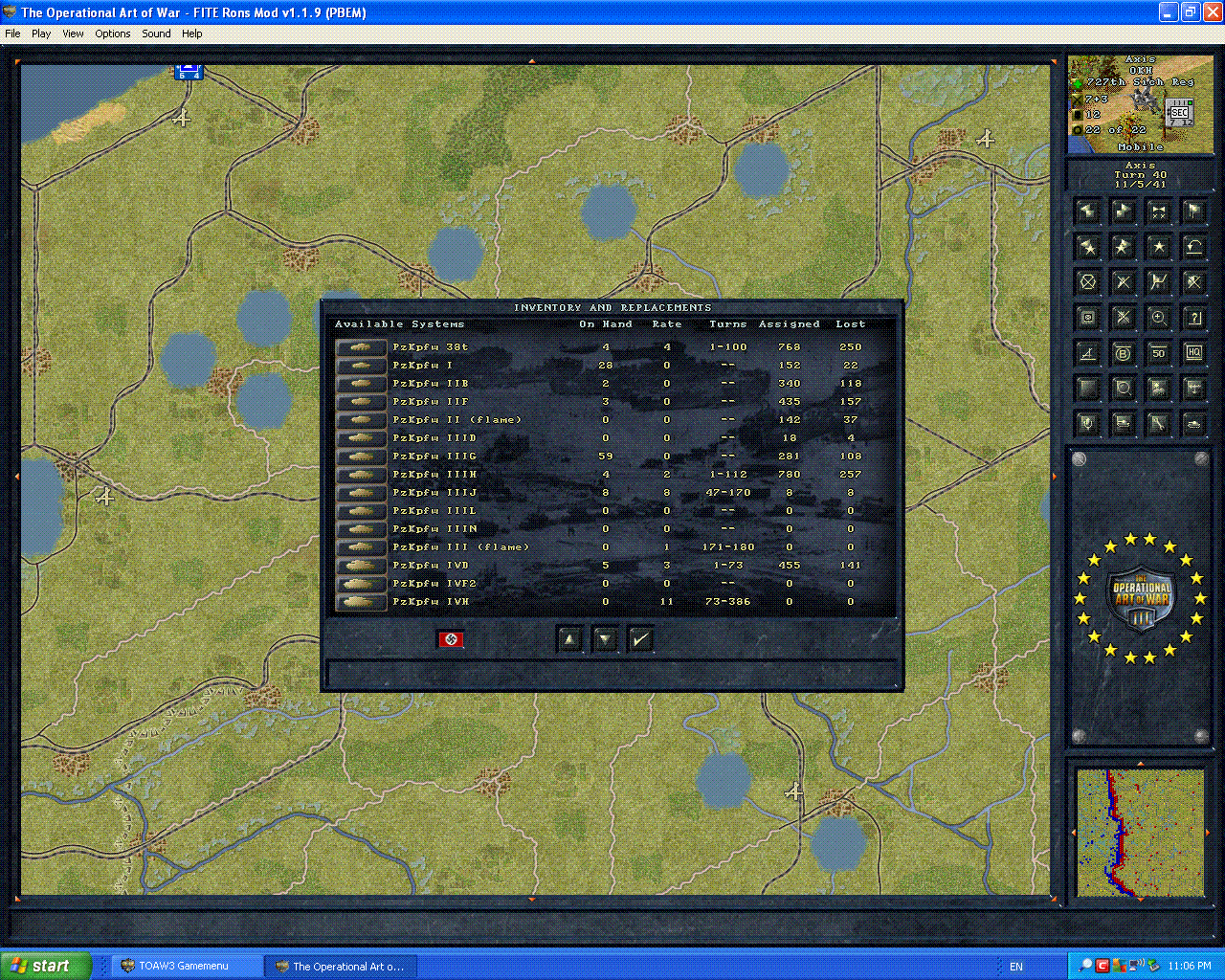Click turns value '73-386' for PzKpfw IVH
The image size is (1225, 980).
pyautogui.click(x=728, y=602)
